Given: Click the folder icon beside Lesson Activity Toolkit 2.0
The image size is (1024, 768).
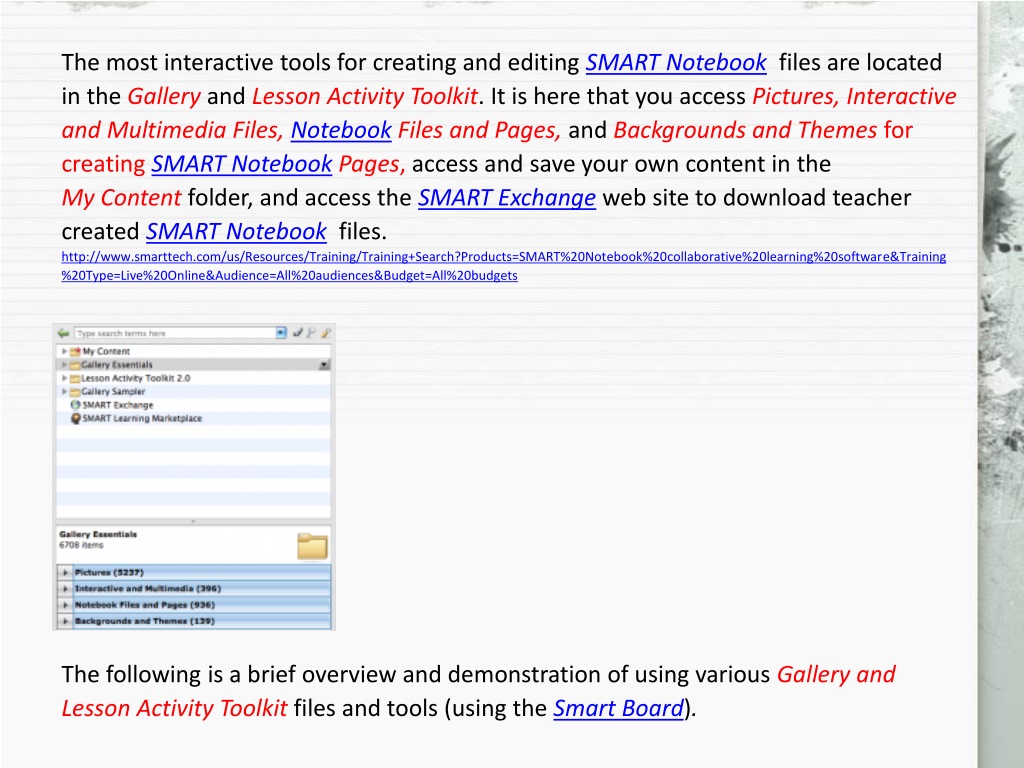Looking at the screenshot, I should 75,378.
